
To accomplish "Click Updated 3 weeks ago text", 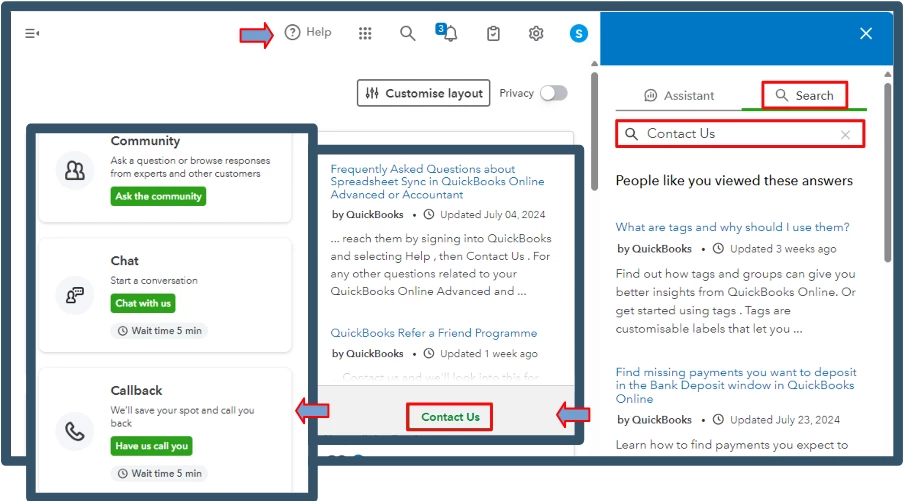I will (x=783, y=249).
